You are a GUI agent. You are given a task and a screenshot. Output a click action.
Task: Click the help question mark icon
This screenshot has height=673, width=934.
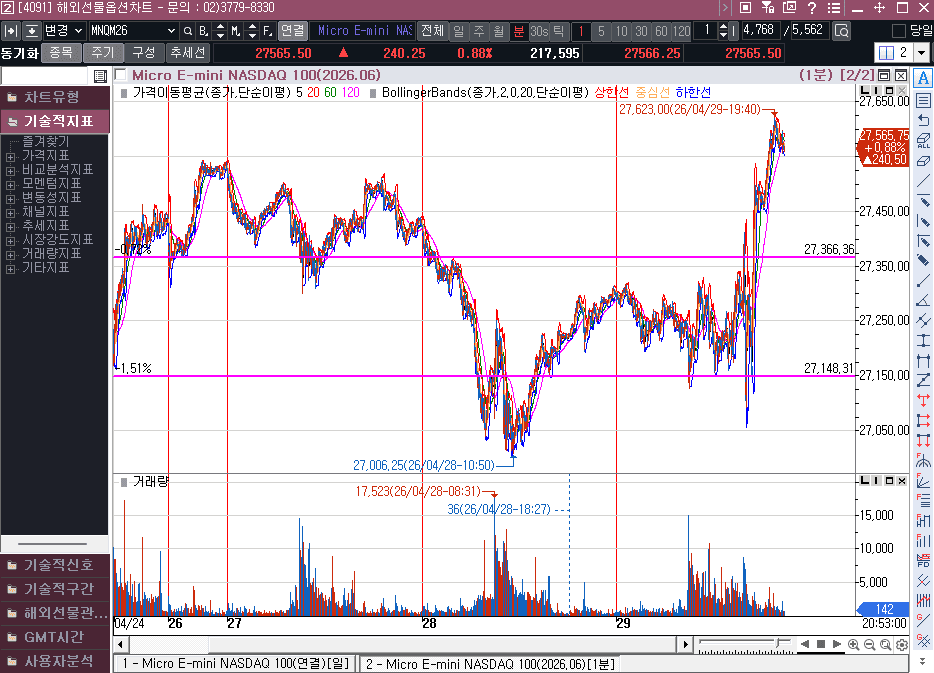point(811,8)
